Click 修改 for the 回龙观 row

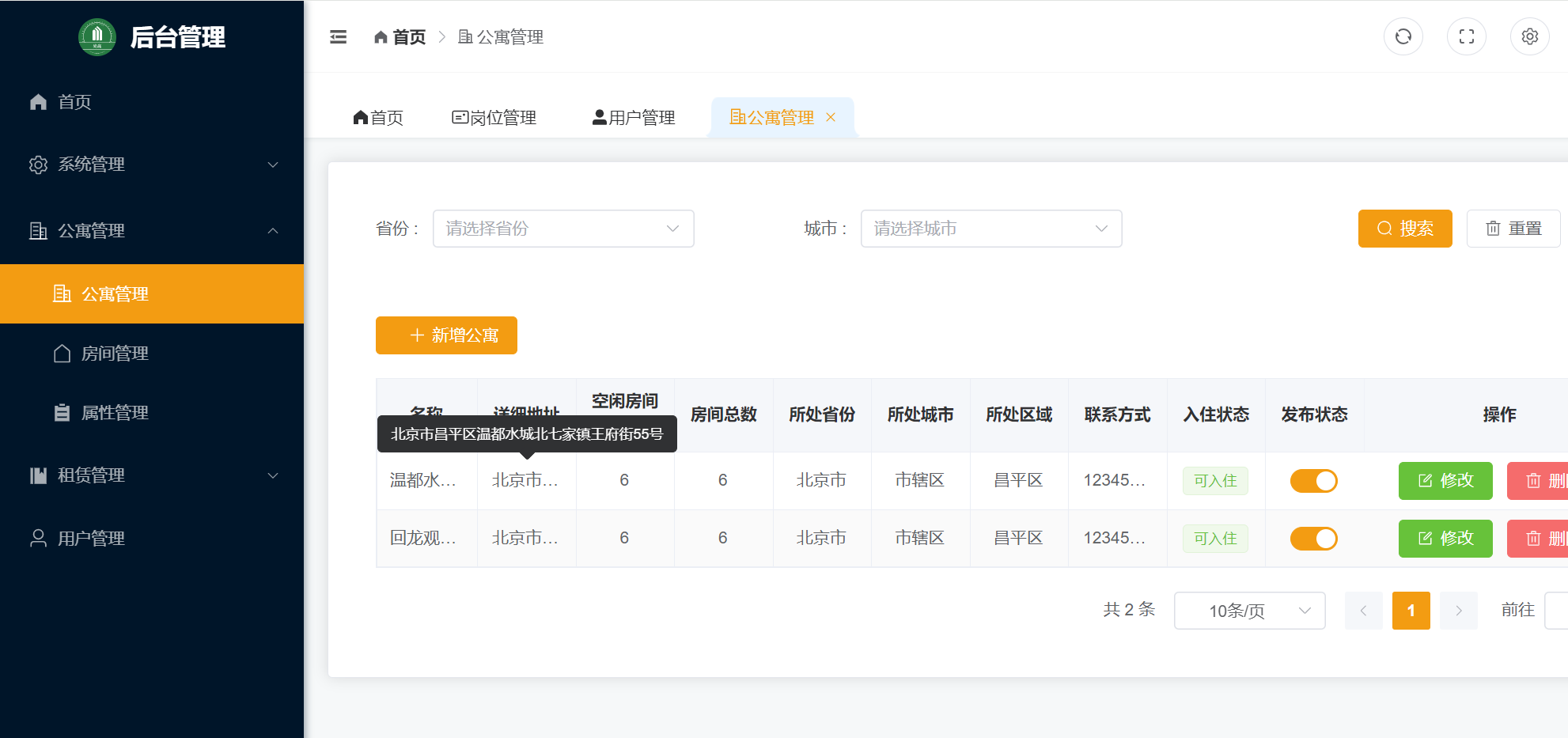pyautogui.click(x=1445, y=539)
